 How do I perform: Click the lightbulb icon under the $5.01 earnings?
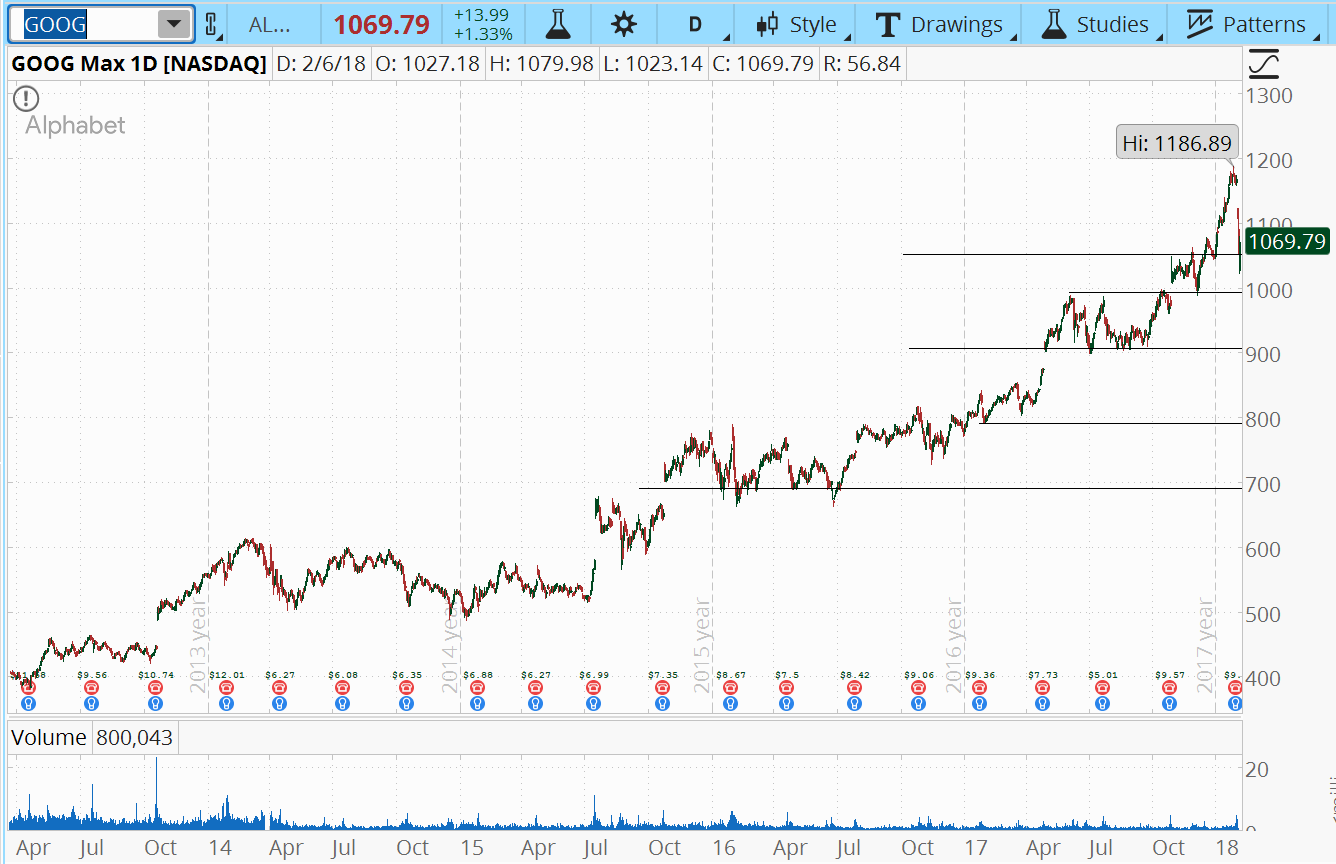[1102, 704]
